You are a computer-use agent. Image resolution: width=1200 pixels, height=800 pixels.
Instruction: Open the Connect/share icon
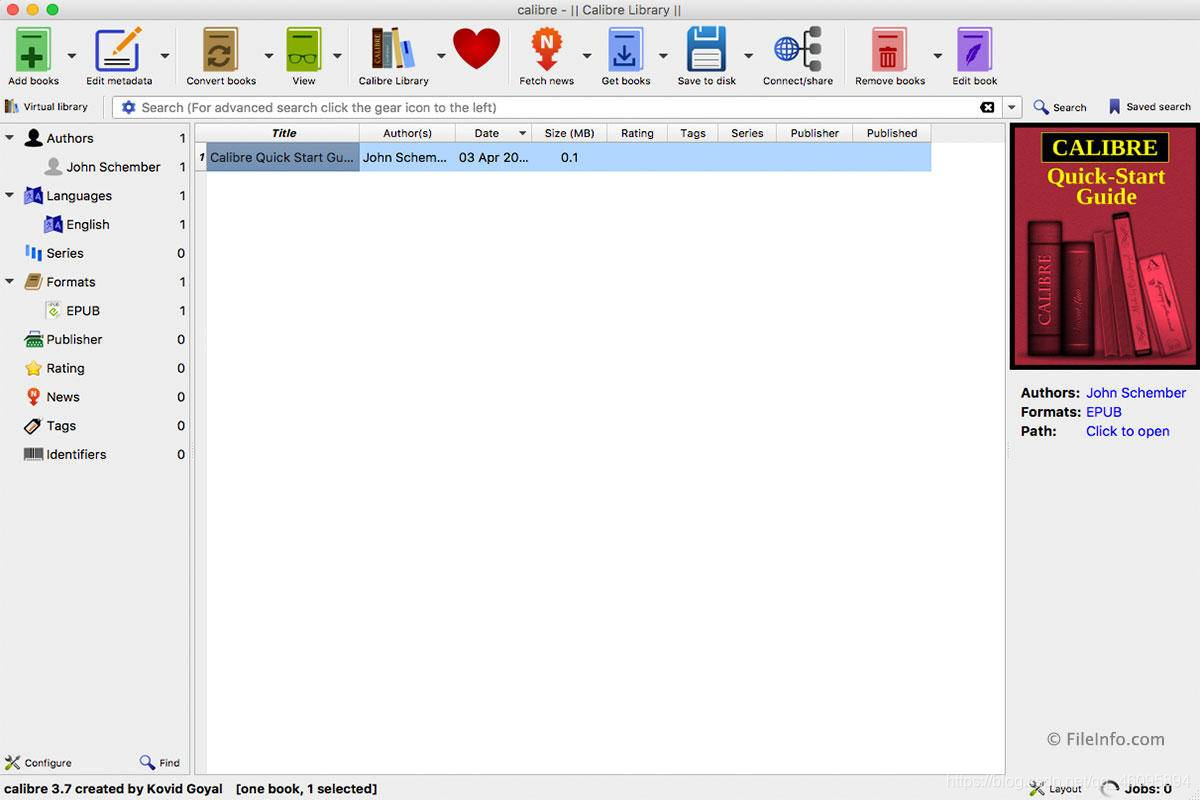798,50
